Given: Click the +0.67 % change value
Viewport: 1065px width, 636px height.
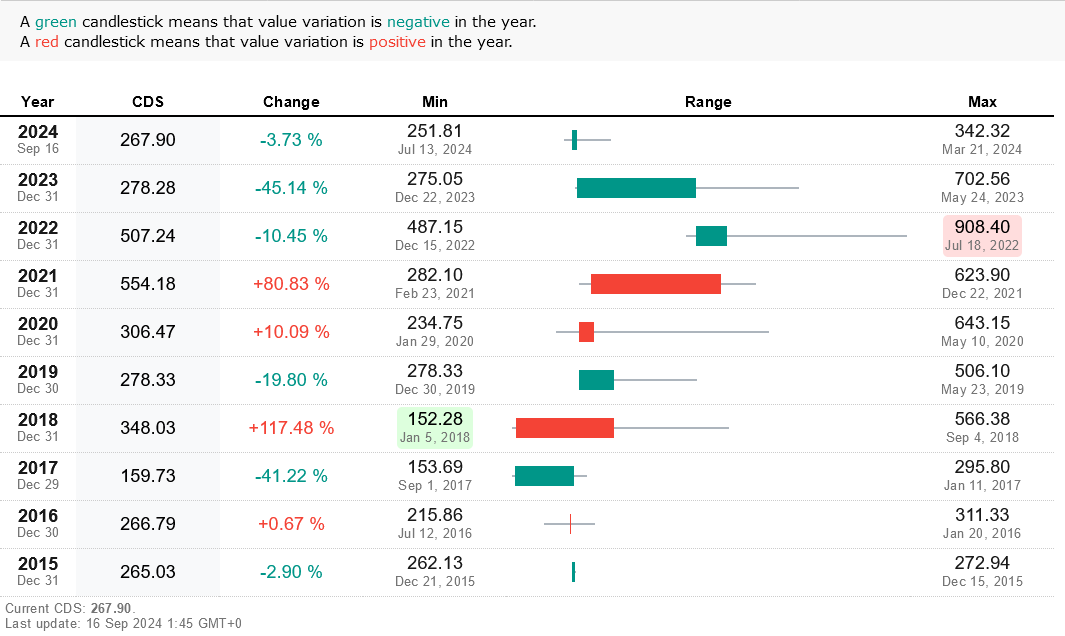Looking at the screenshot, I should [x=291, y=524].
